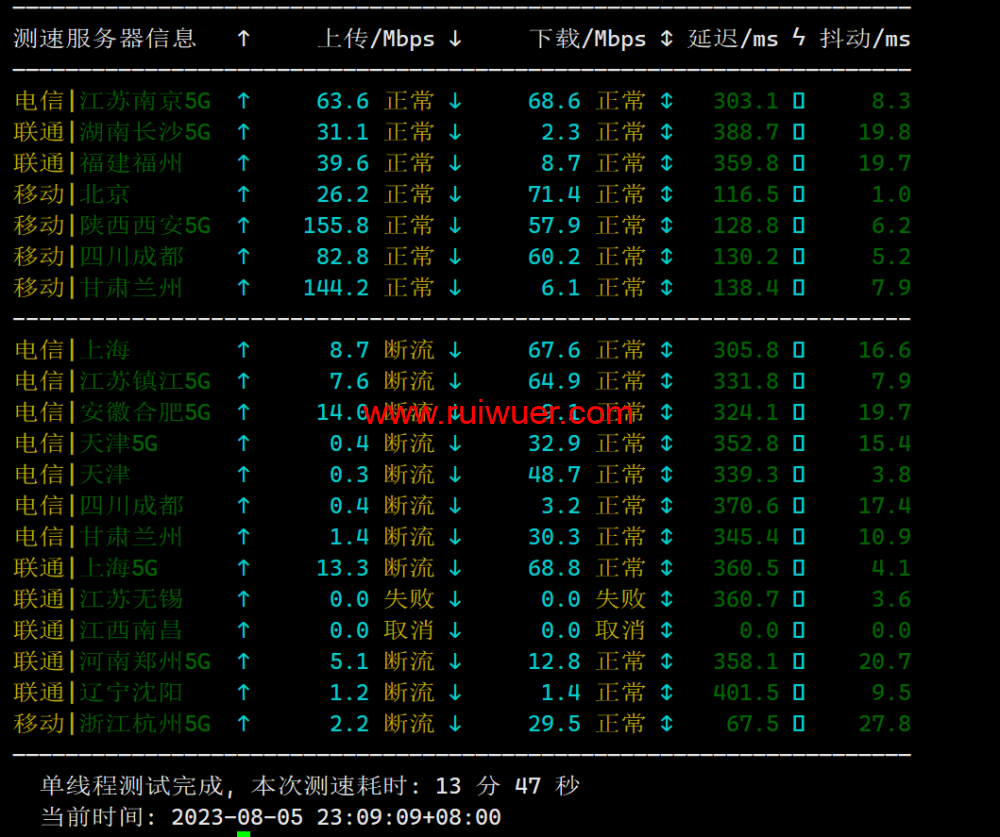This screenshot has height=837, width=1000.
Task: Click the down arrow after 上传/Mbps header
Action: click(455, 39)
